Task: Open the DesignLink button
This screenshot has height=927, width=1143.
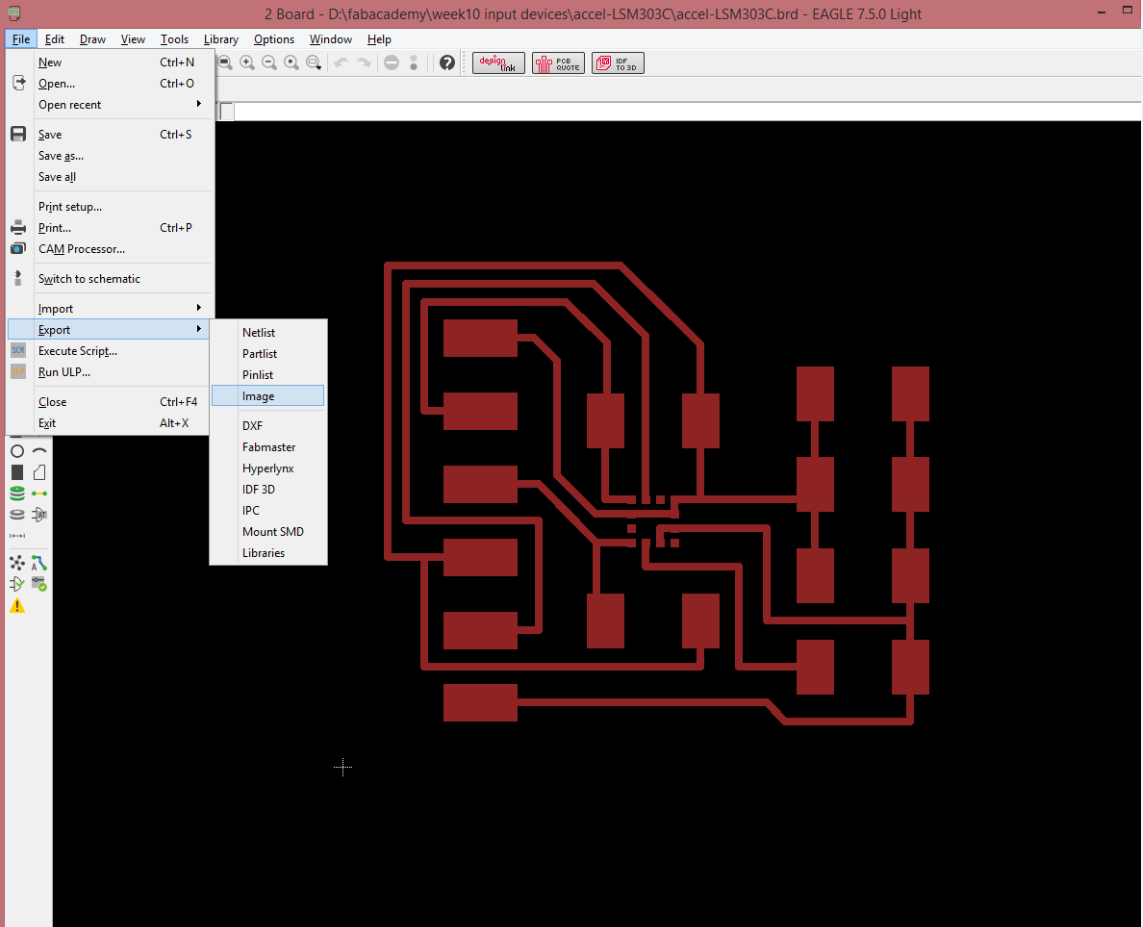Action: pyautogui.click(x=499, y=63)
